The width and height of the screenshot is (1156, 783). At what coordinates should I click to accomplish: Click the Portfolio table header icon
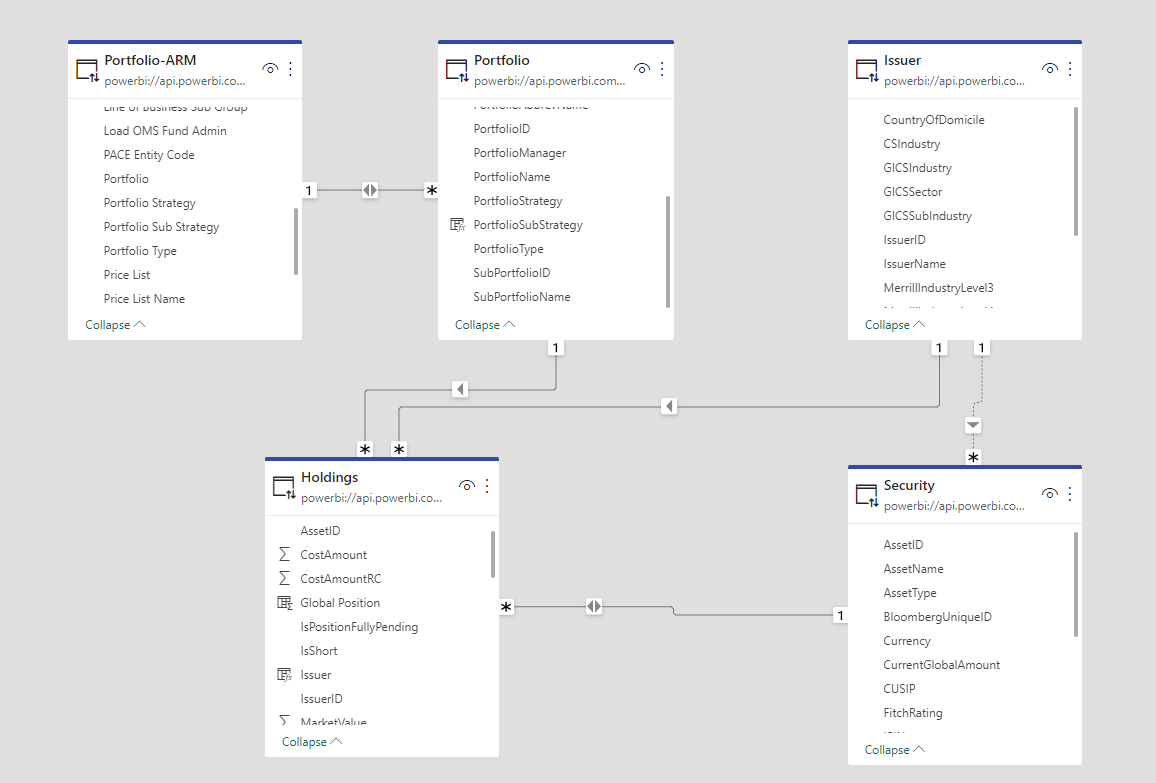(457, 70)
